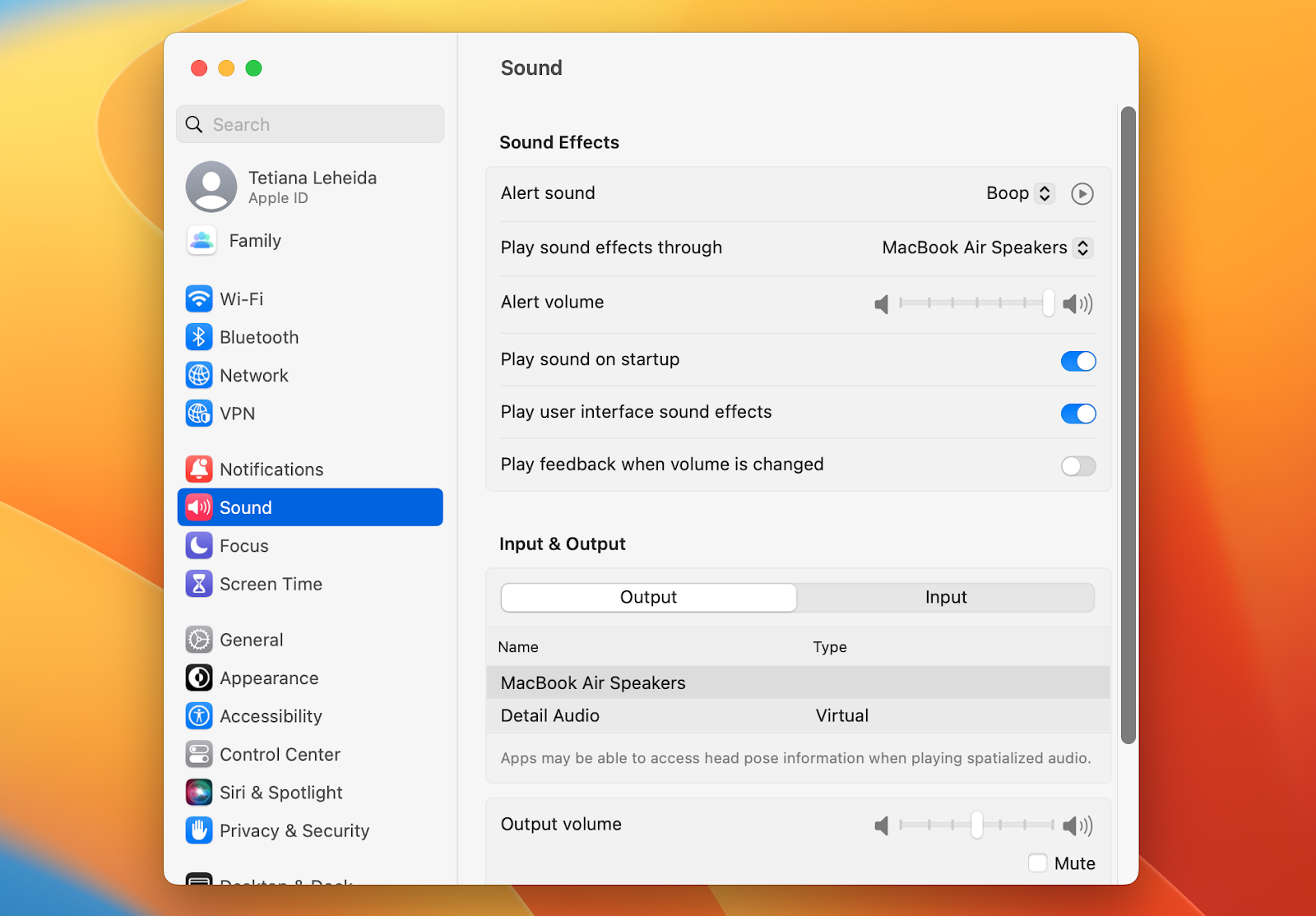This screenshot has width=1316, height=916.
Task: Click loud speaker icon beside Output volume
Action: 1077,826
